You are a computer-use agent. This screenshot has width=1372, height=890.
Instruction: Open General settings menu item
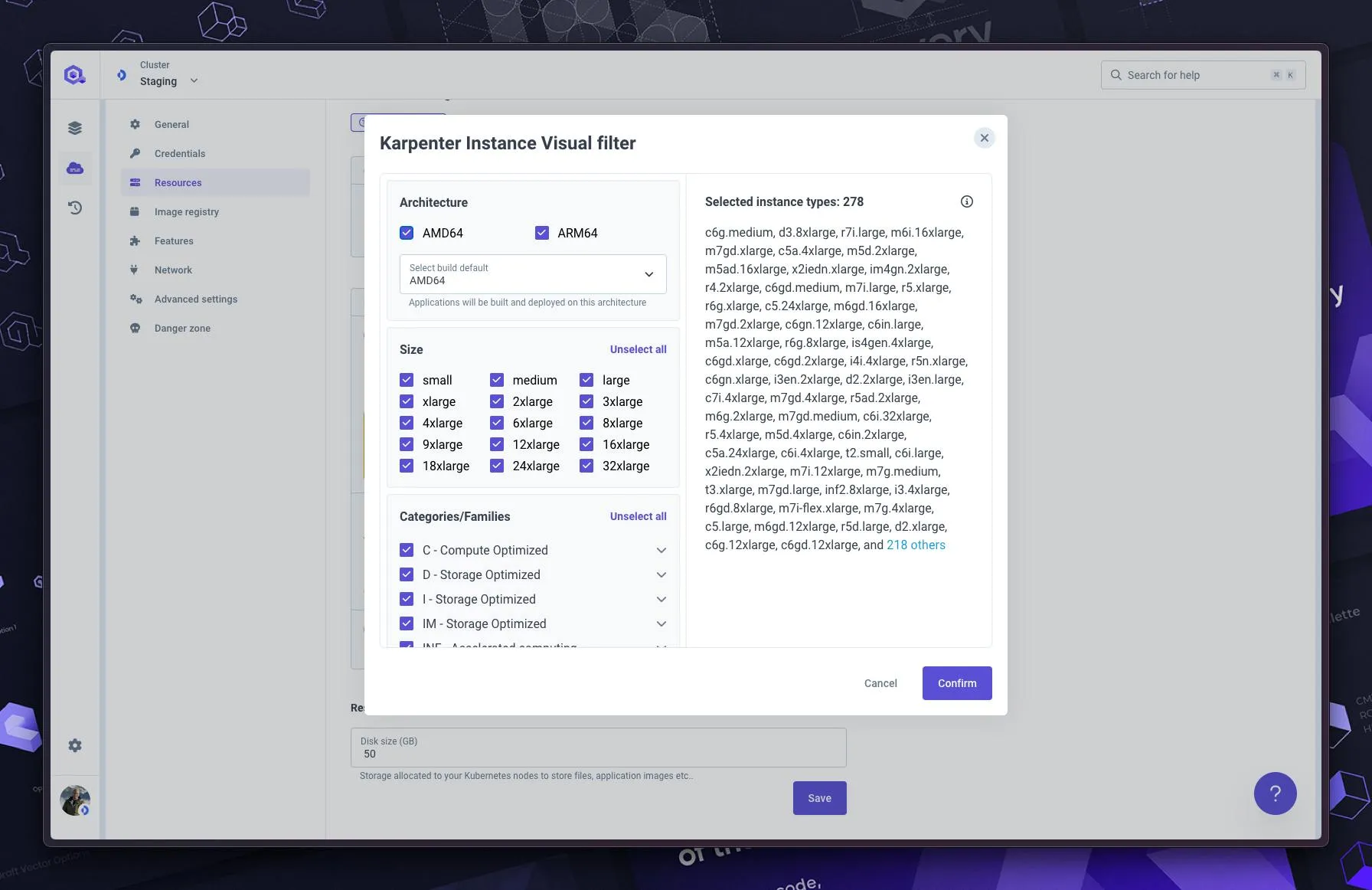pyautogui.click(x=215, y=124)
